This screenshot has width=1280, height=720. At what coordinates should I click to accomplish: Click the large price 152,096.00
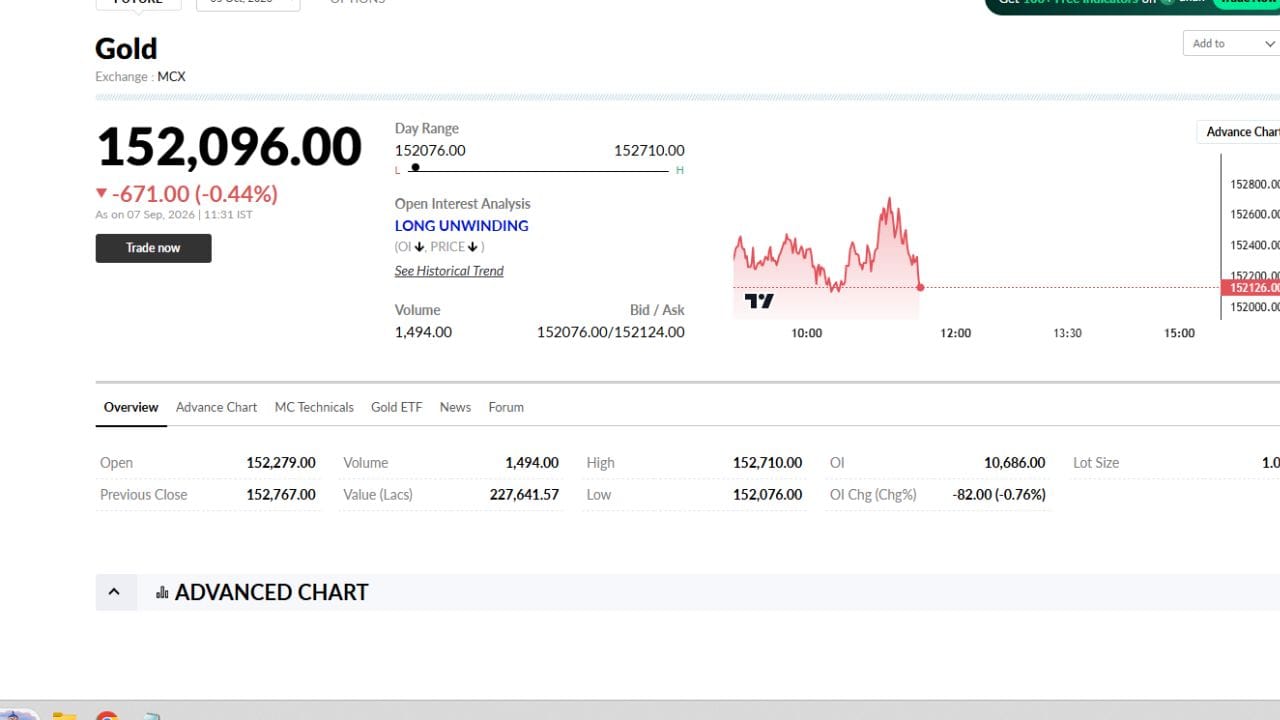(229, 147)
